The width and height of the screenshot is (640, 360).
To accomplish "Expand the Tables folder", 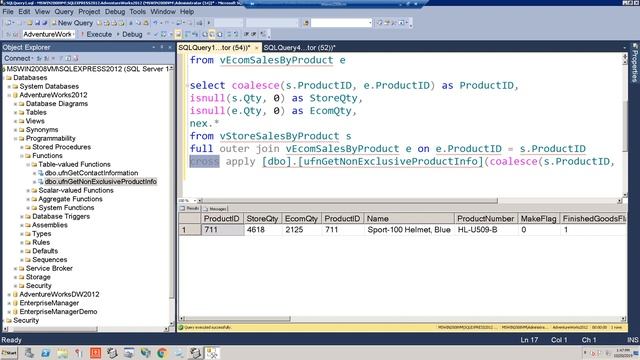I will [x=16, y=113].
